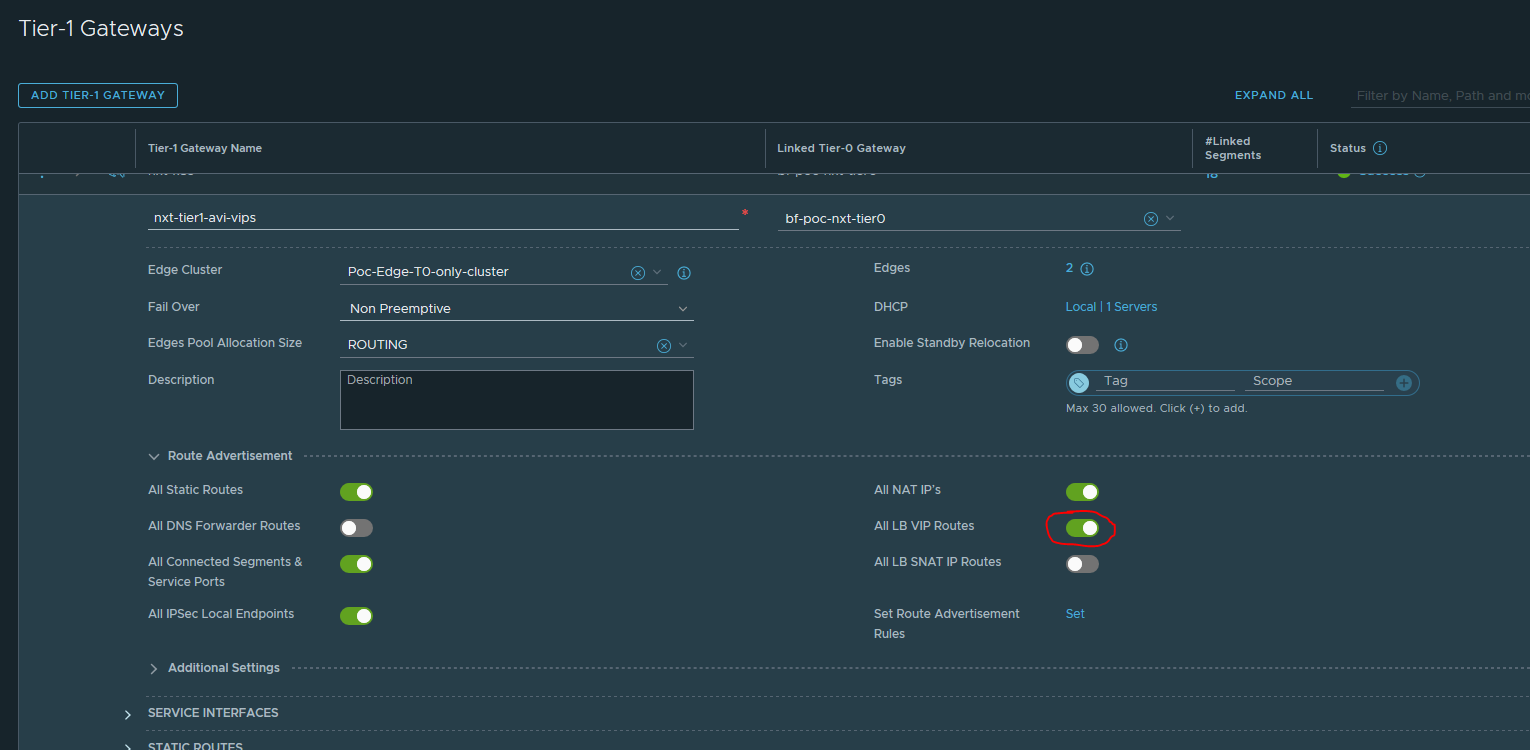This screenshot has height=750, width=1530.
Task: Click the EXPAND ALL link
Action: click(x=1273, y=95)
